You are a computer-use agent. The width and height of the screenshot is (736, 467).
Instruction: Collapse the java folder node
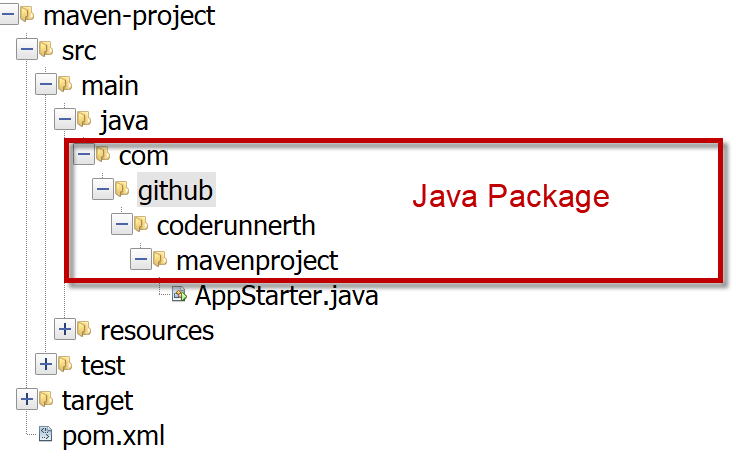coord(65,119)
